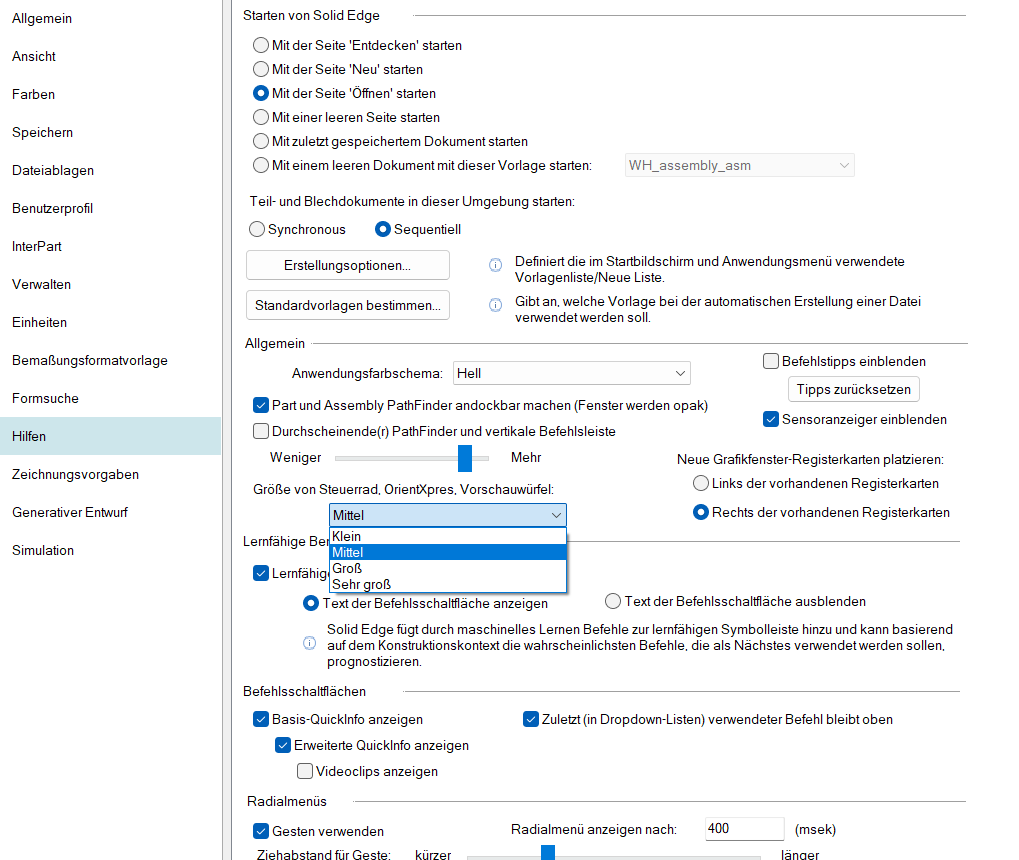
Task: Enable Videoclips anzeigen checkbox
Action: [305, 771]
